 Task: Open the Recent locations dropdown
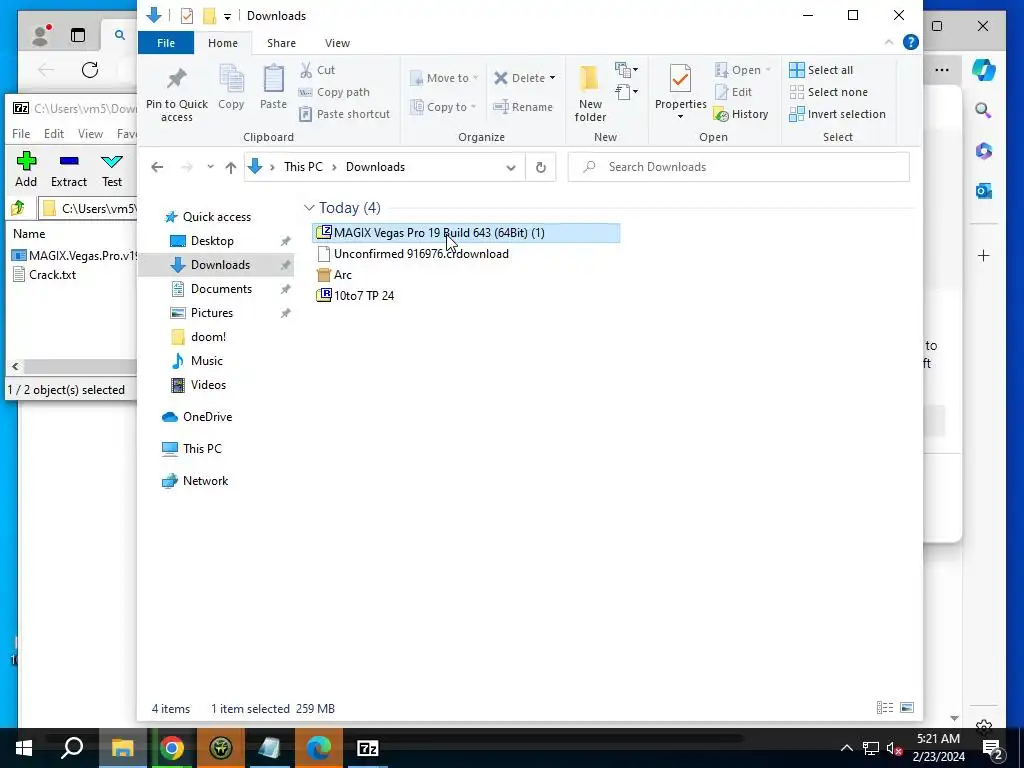point(210,167)
